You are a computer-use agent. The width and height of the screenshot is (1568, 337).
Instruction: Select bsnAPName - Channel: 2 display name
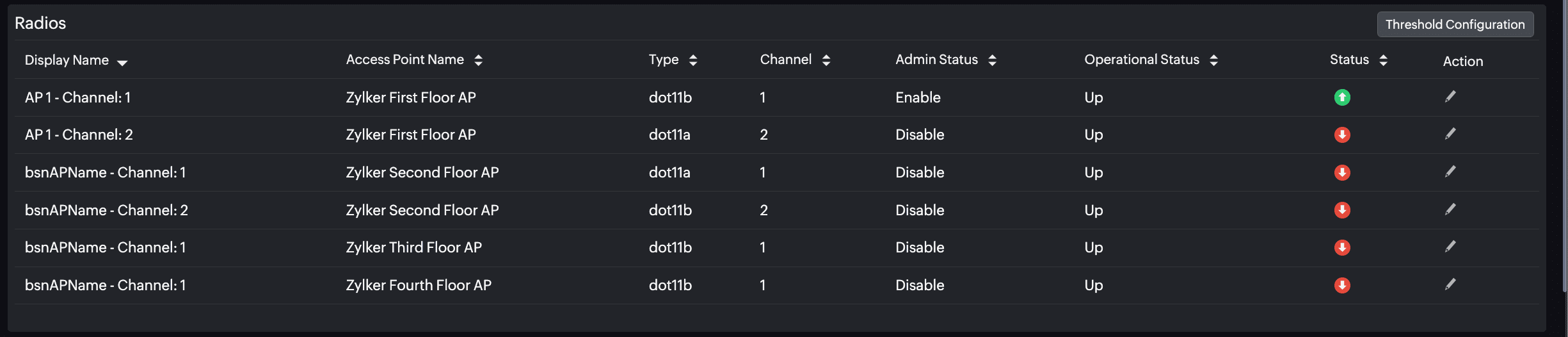[x=106, y=210]
